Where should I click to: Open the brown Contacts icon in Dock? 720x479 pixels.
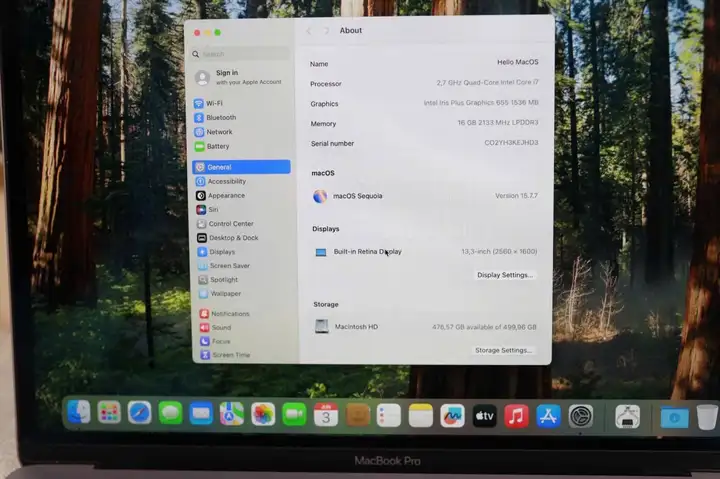(358, 416)
